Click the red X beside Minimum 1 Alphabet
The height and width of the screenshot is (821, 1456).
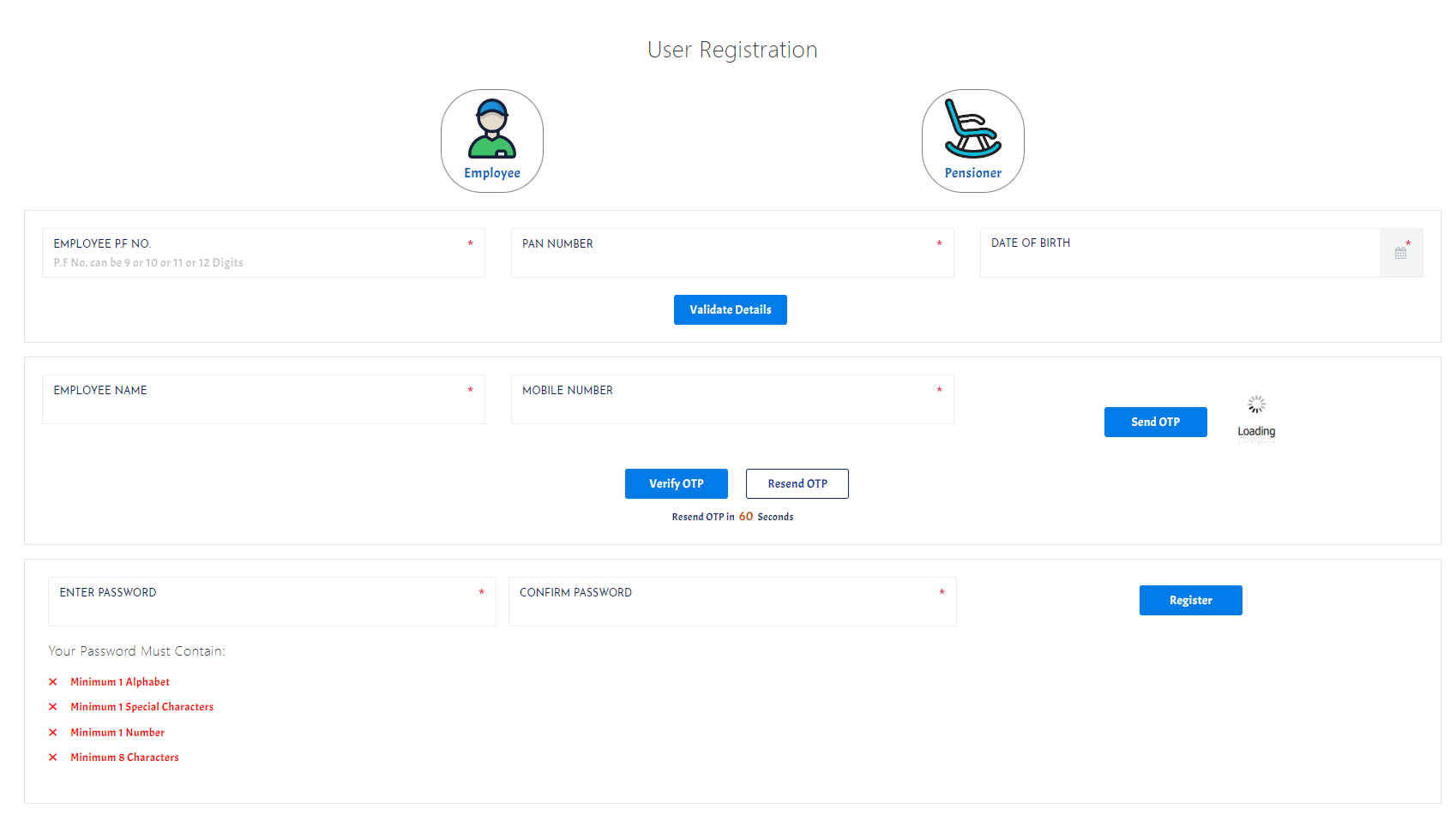pyautogui.click(x=53, y=682)
